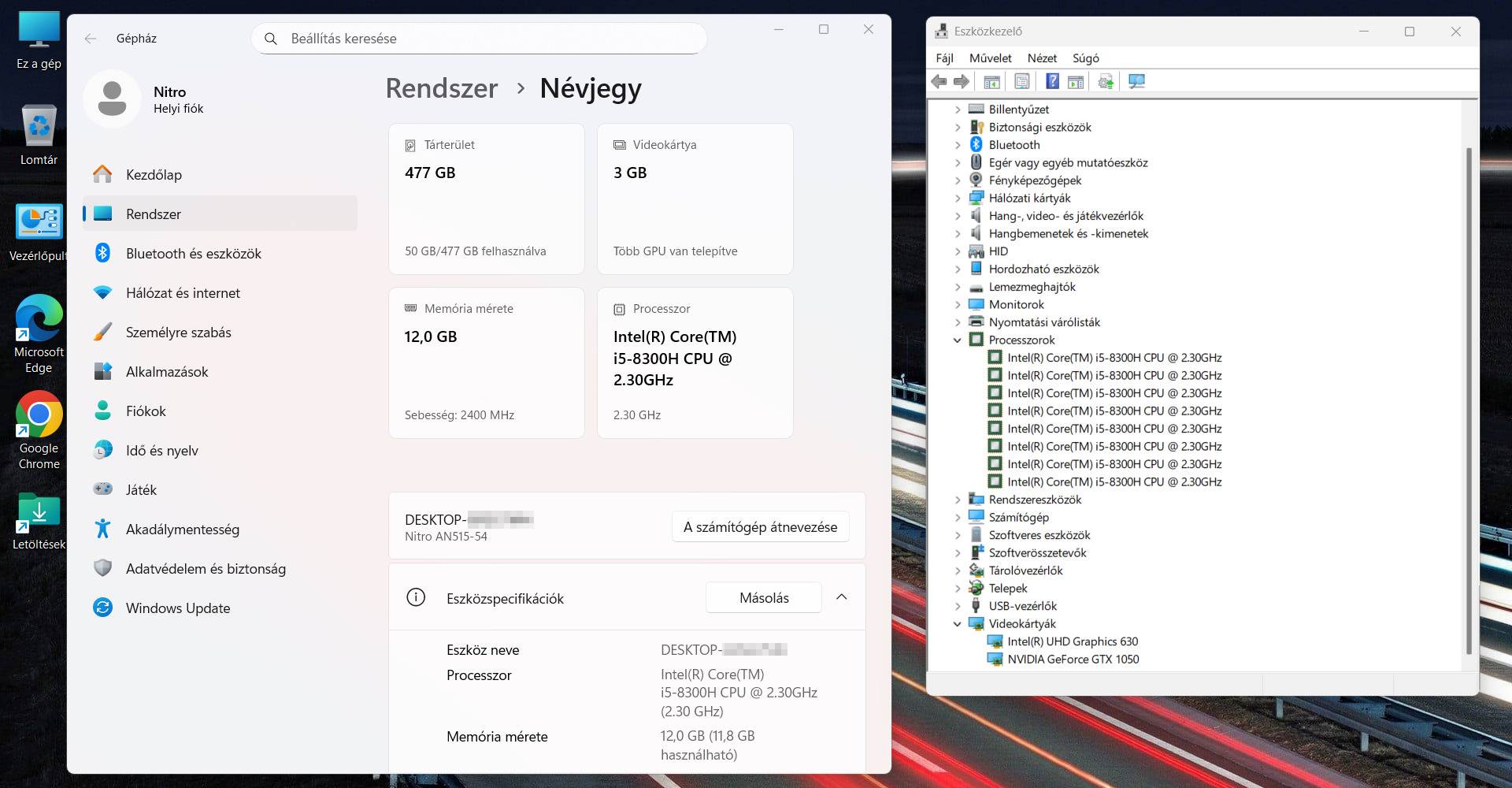Open the Nézet menu in Device Manager

[1042, 58]
